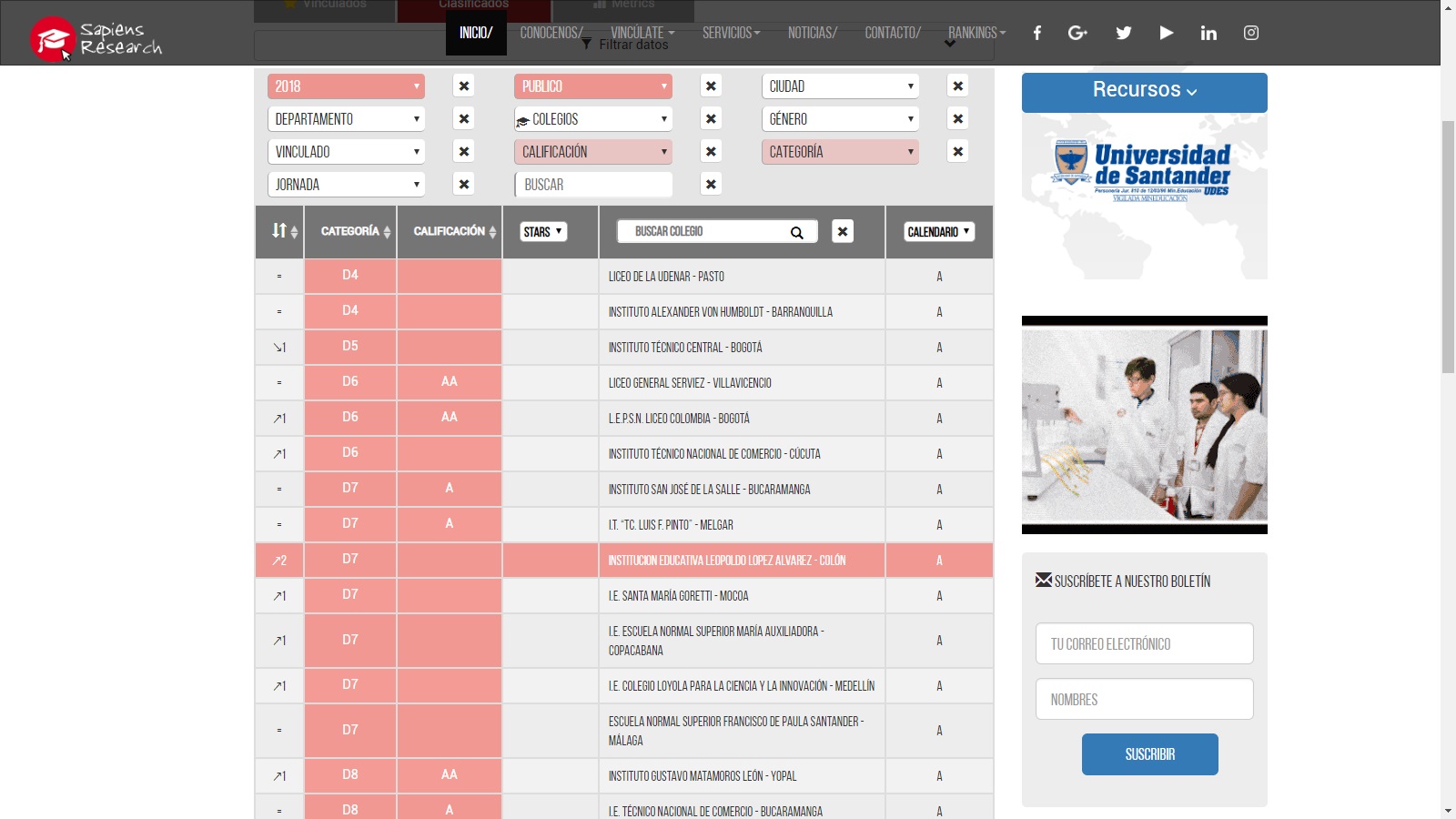1456x819 pixels.
Task: Select INSTITUCION EDUCATIVA LEOPOLDO LOPEZ ALVAREZ row
Action: point(624,561)
